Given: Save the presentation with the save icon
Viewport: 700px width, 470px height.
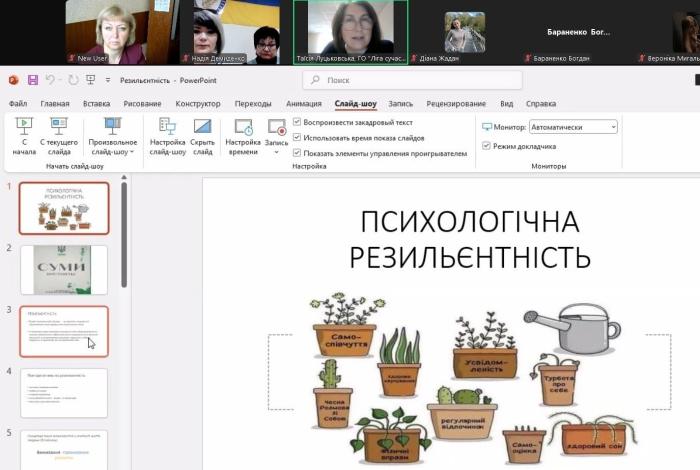Looking at the screenshot, I should coord(33,80).
